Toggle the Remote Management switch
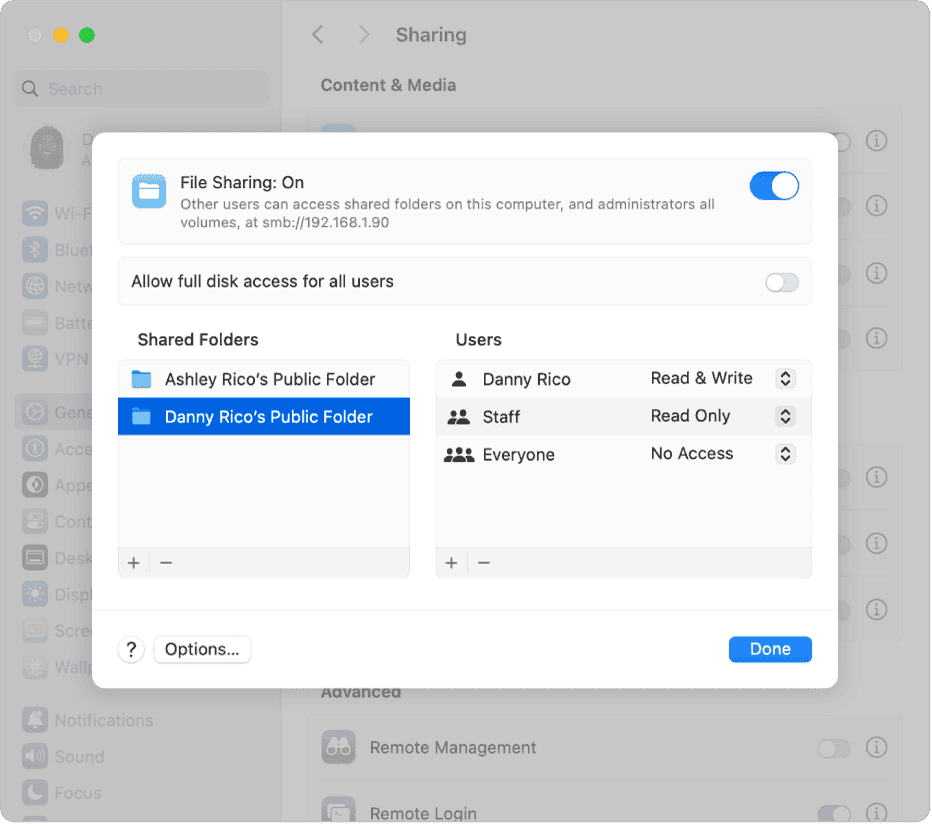The height and width of the screenshot is (826, 932). (833, 748)
